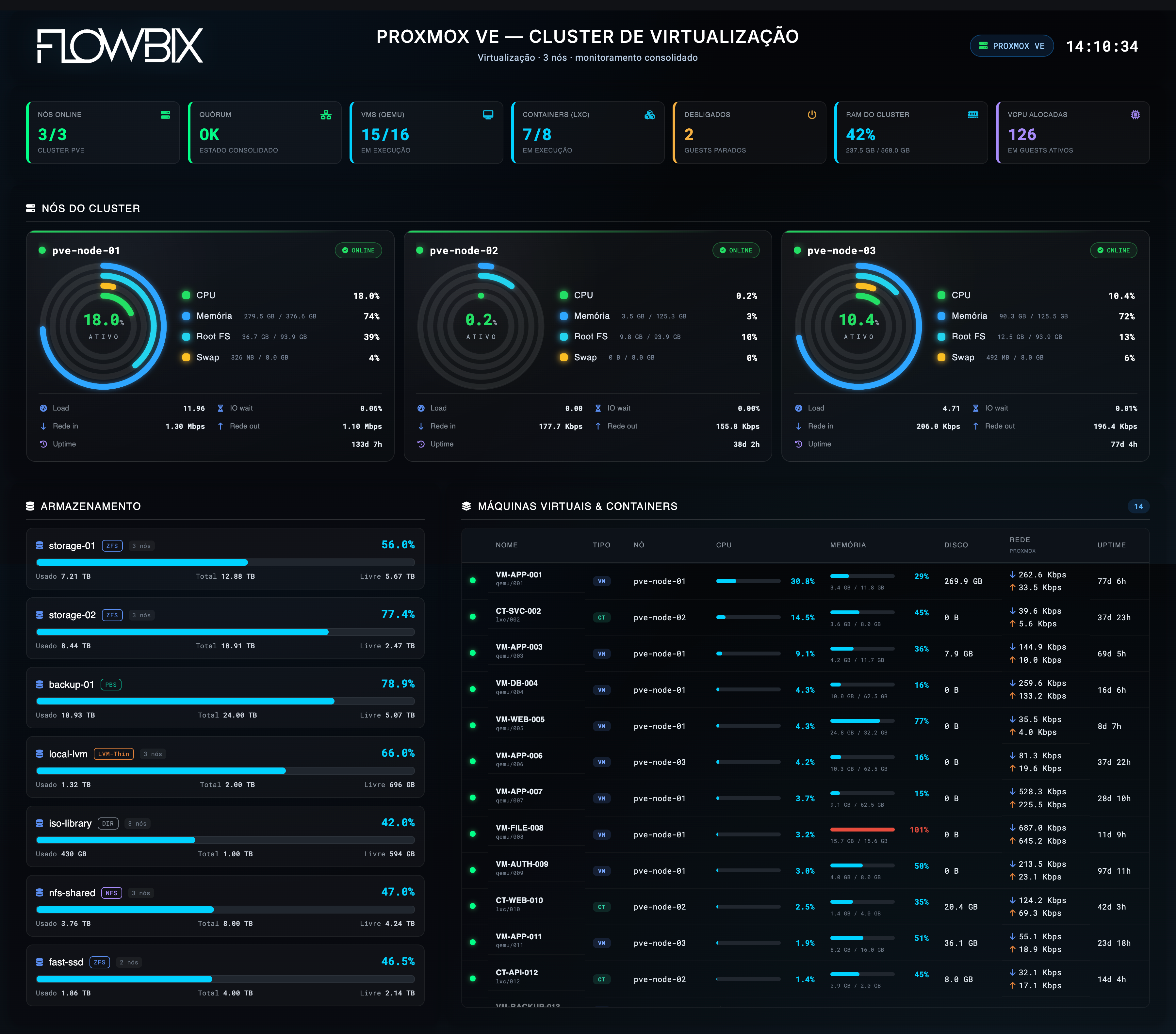Click the iso-library database icon

(40, 823)
